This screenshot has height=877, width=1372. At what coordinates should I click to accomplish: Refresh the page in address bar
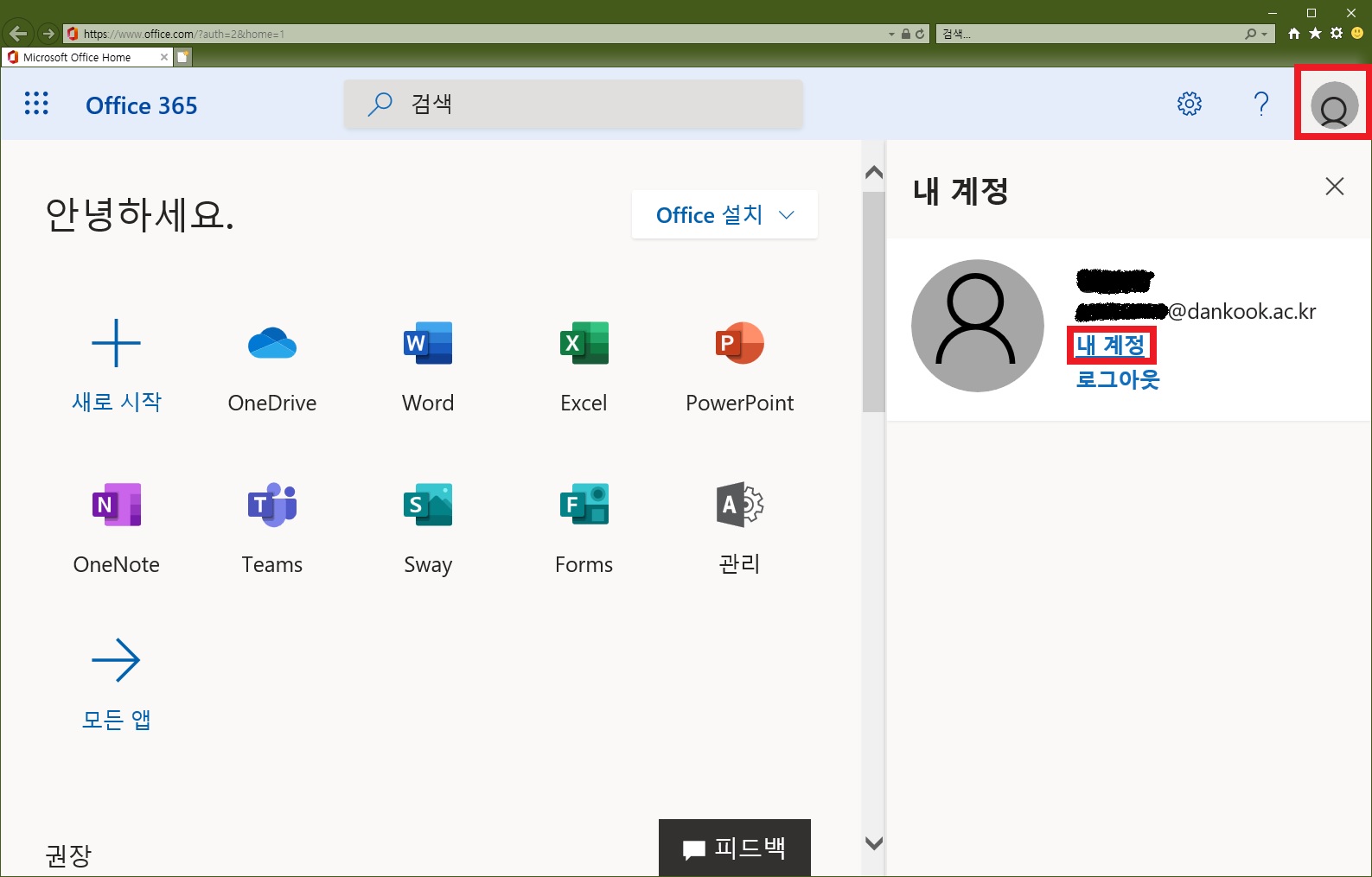pyautogui.click(x=920, y=34)
